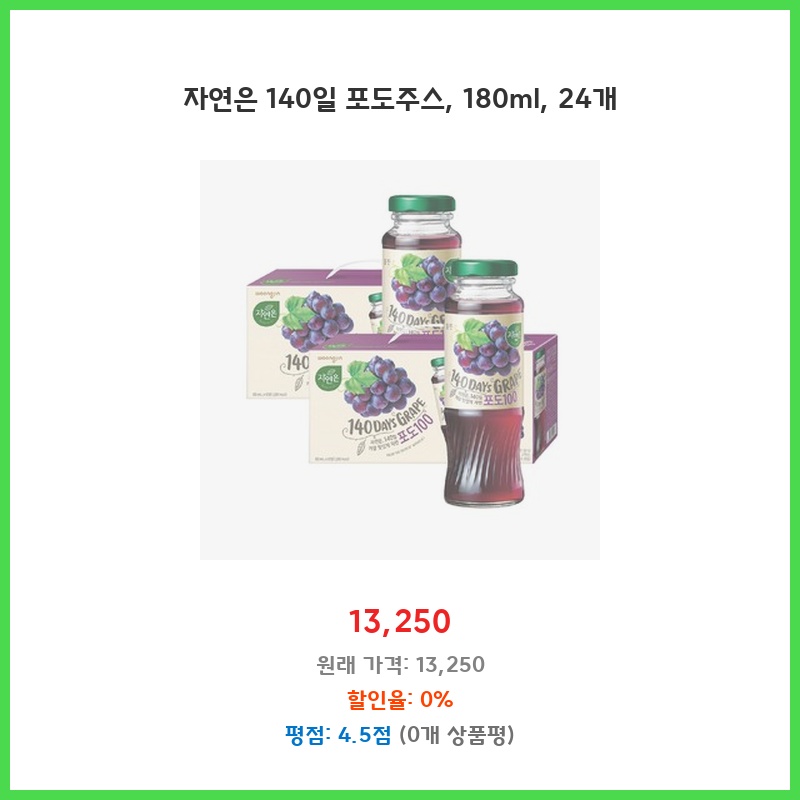
Task: Open the grape juice product image
Action: [399, 360]
